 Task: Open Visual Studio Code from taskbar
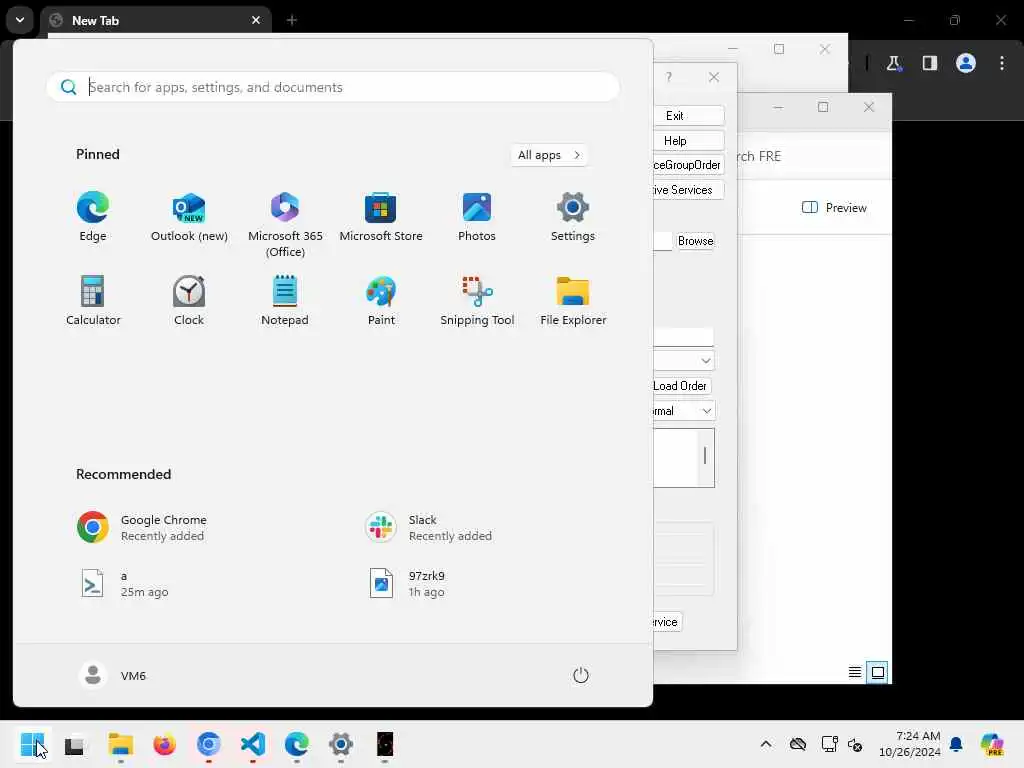[253, 744]
